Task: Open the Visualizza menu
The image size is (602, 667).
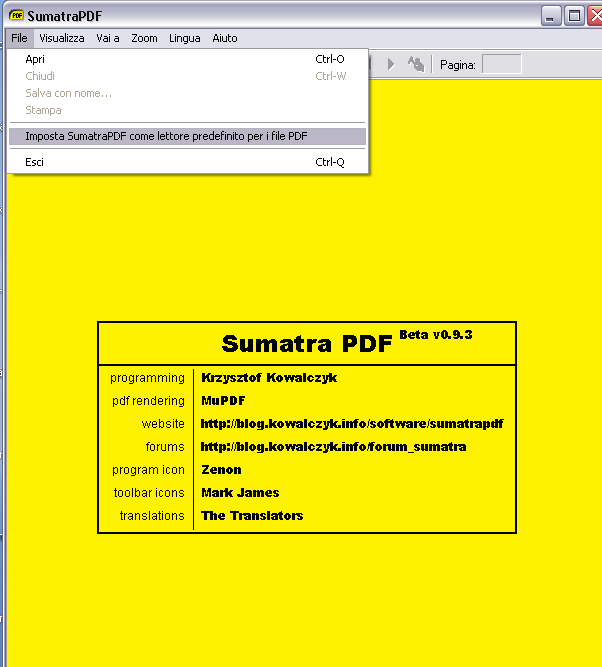Action: pos(62,38)
